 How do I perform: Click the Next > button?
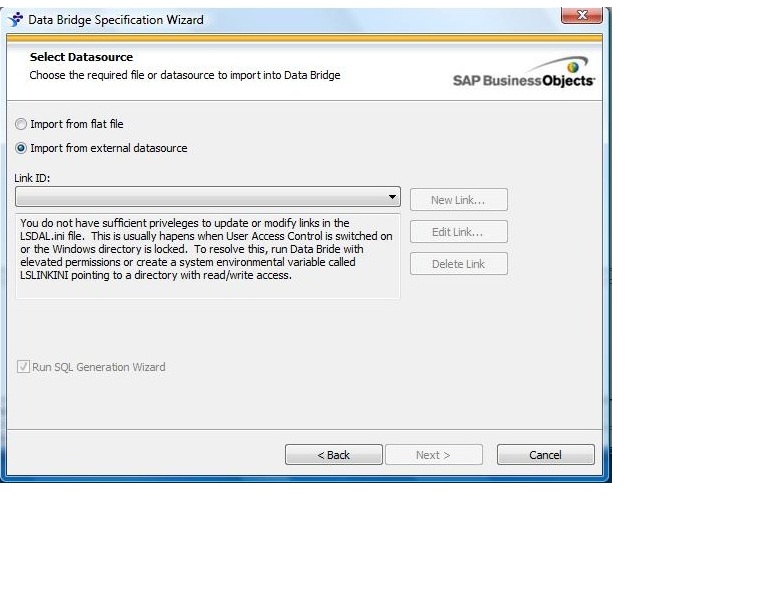click(x=433, y=455)
